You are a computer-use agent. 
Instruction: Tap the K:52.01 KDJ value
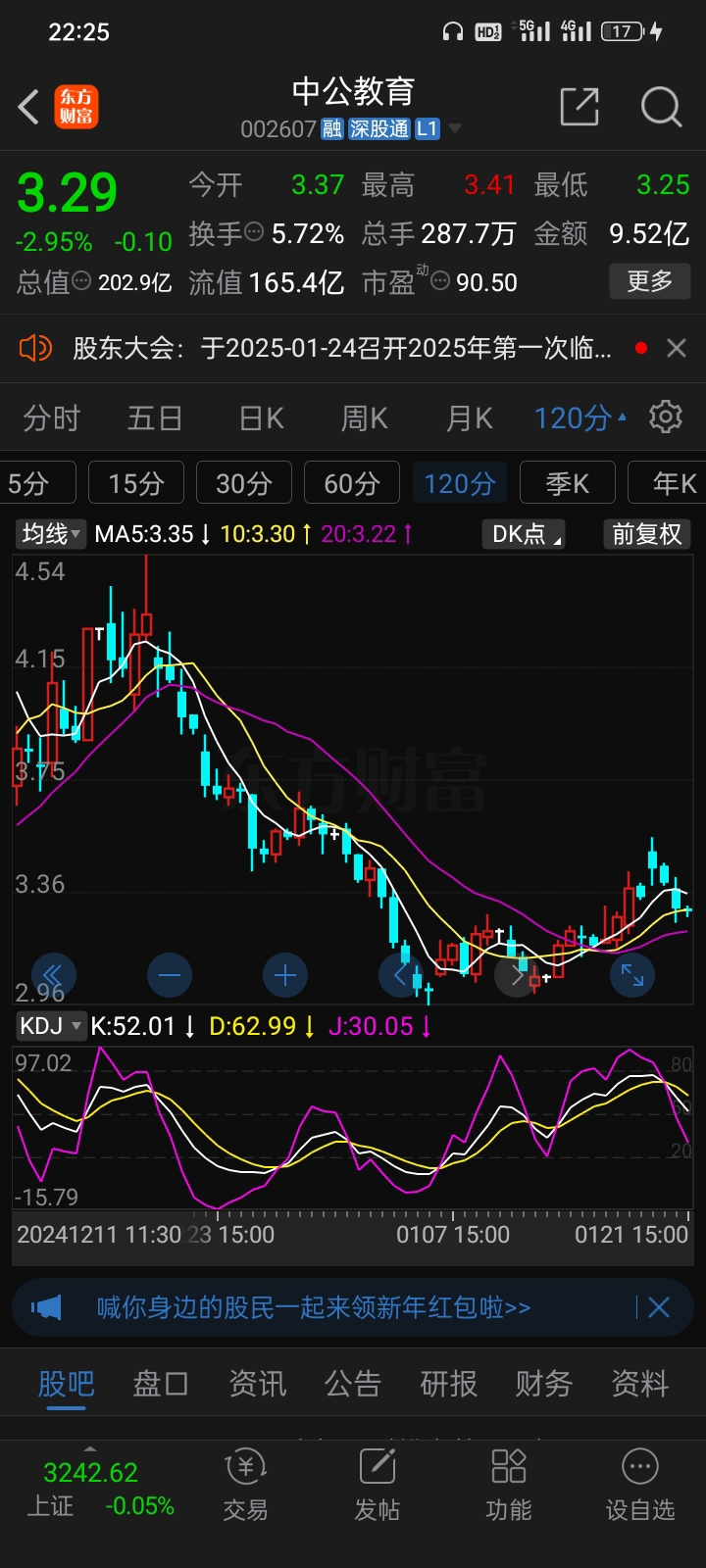(x=132, y=1026)
